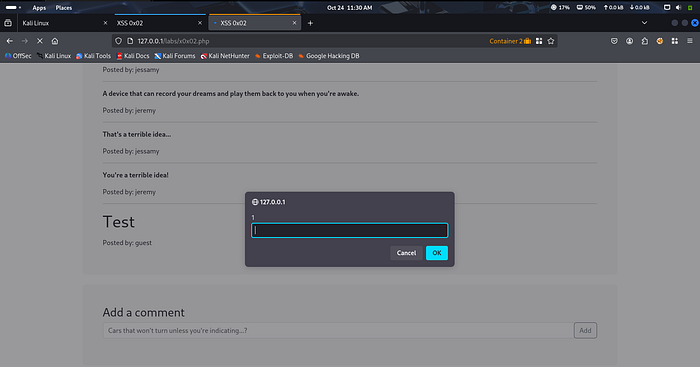Click the browser forward arrow
Viewport: 700px width, 367px height.
coord(25,41)
